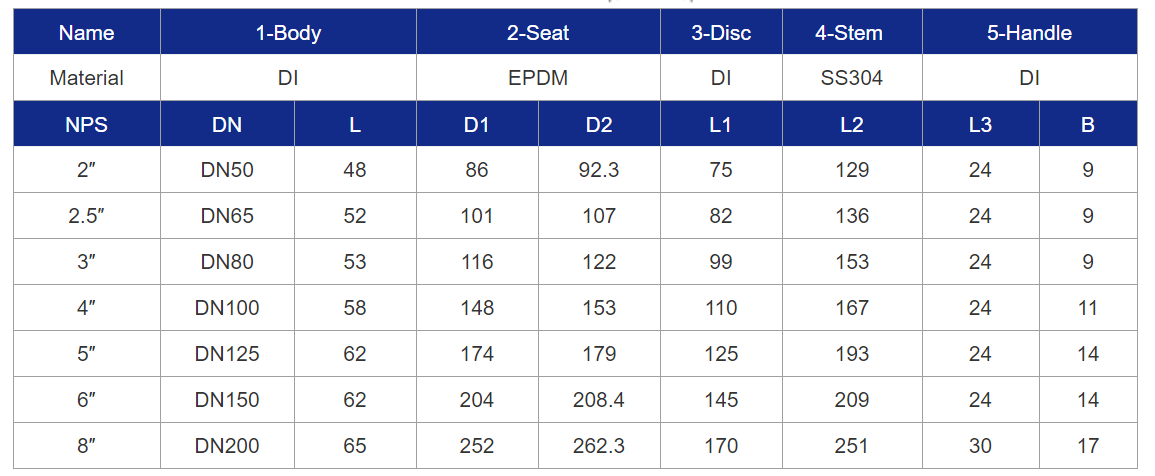Select the NPS column header
This screenshot has height=476, width=1155.
(87, 125)
